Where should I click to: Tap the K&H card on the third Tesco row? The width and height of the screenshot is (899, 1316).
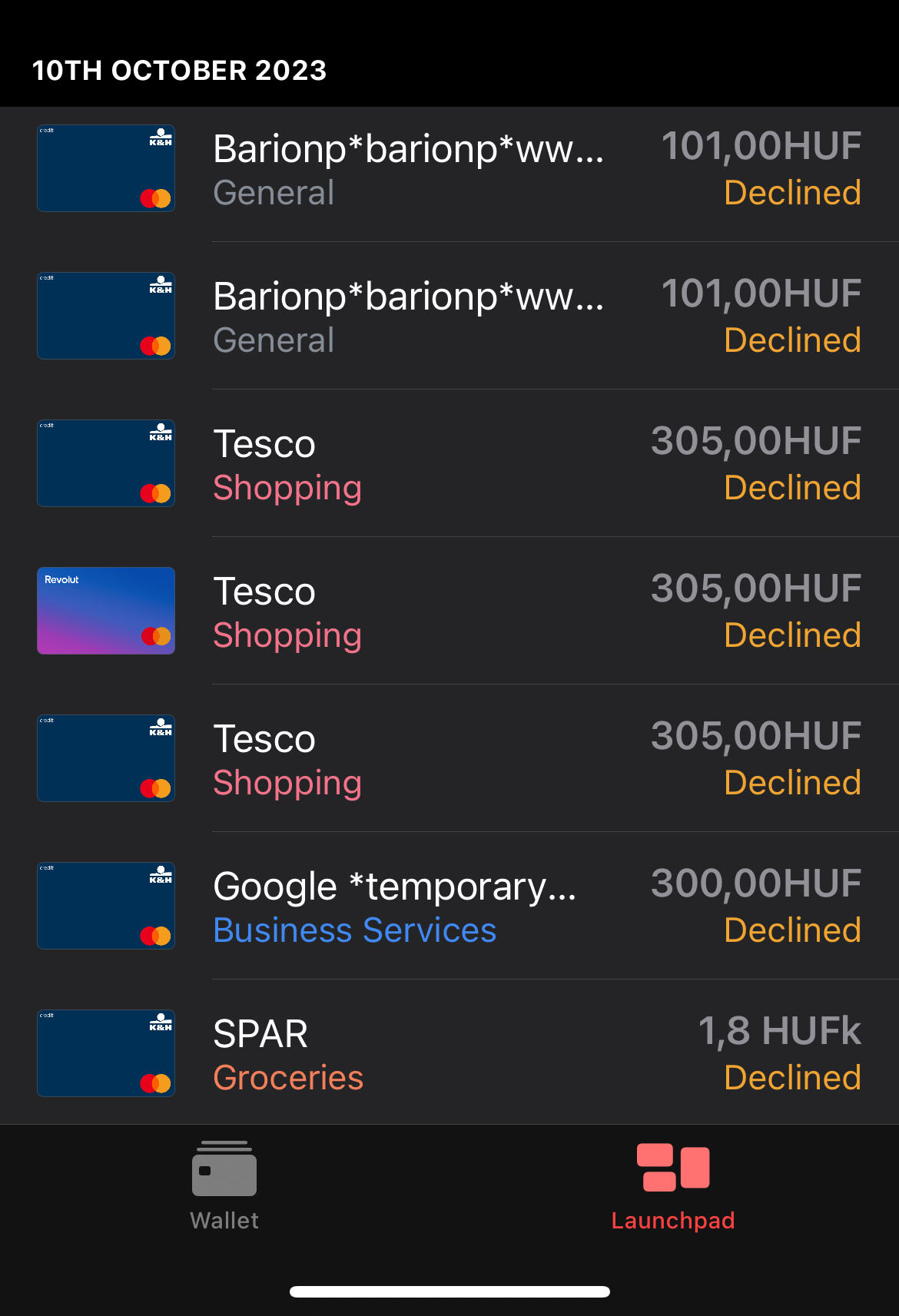click(106, 758)
